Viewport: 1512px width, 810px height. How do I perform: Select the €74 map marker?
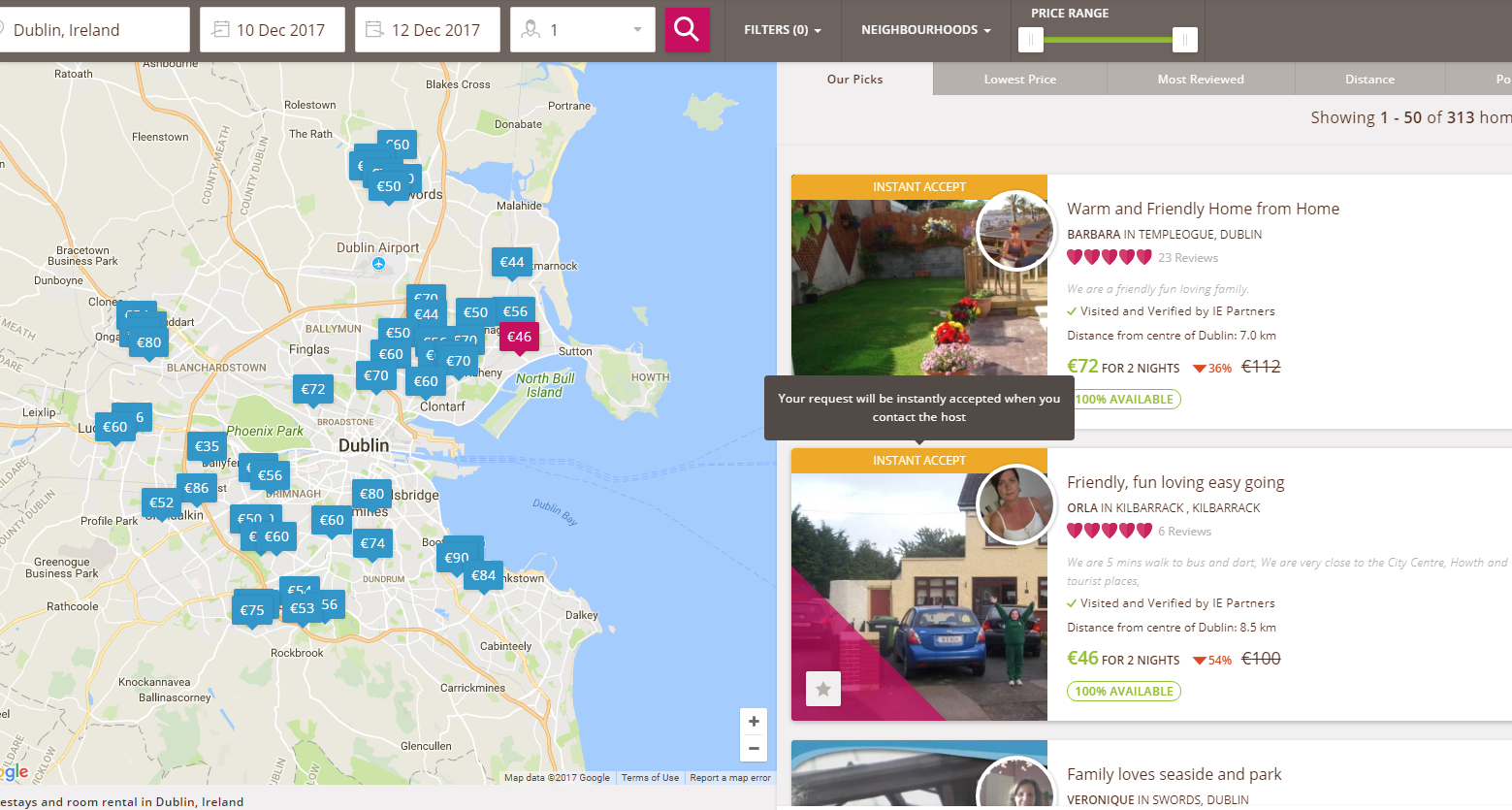[x=372, y=544]
